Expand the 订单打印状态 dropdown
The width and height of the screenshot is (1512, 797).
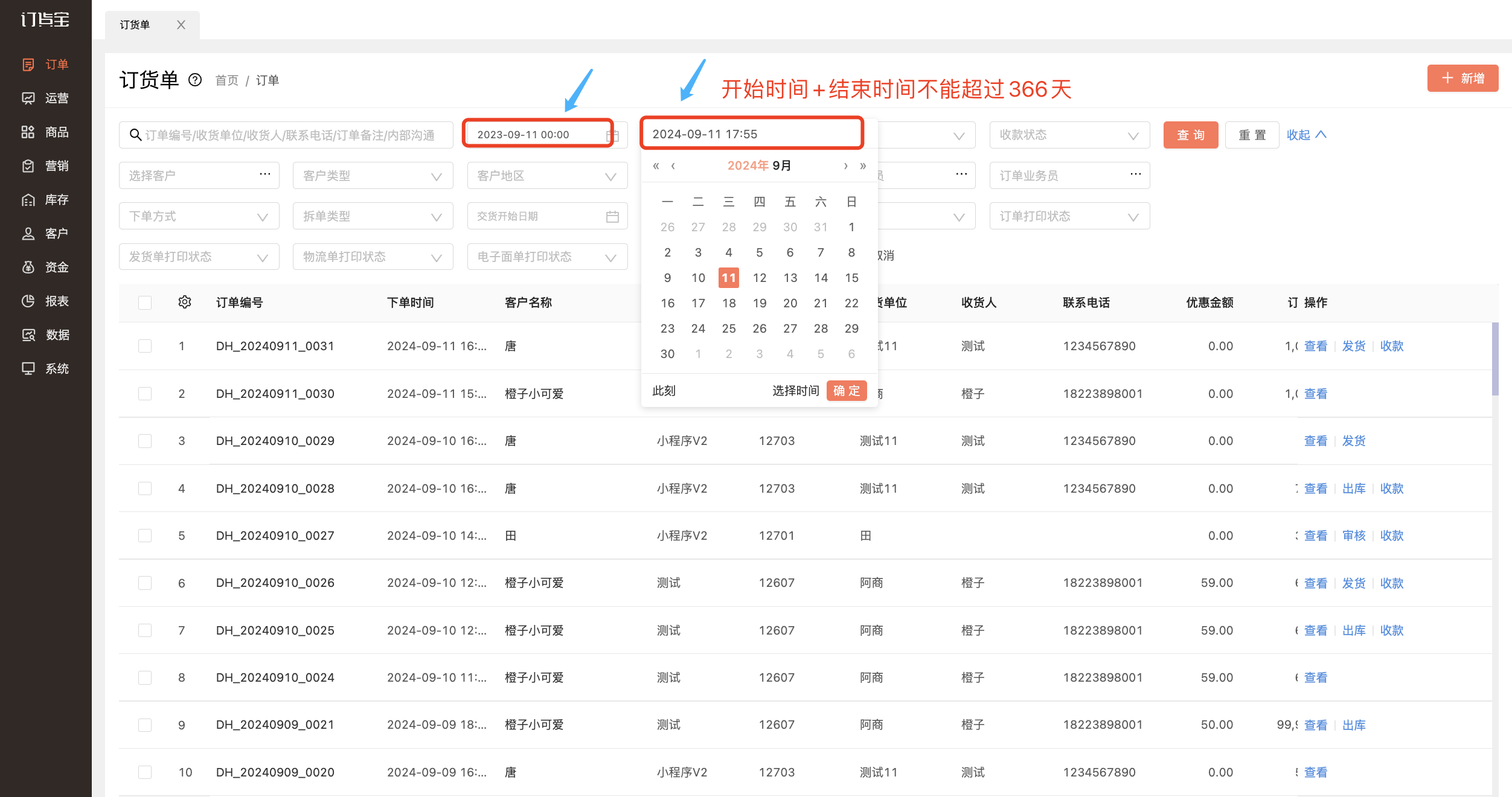pos(1069,216)
